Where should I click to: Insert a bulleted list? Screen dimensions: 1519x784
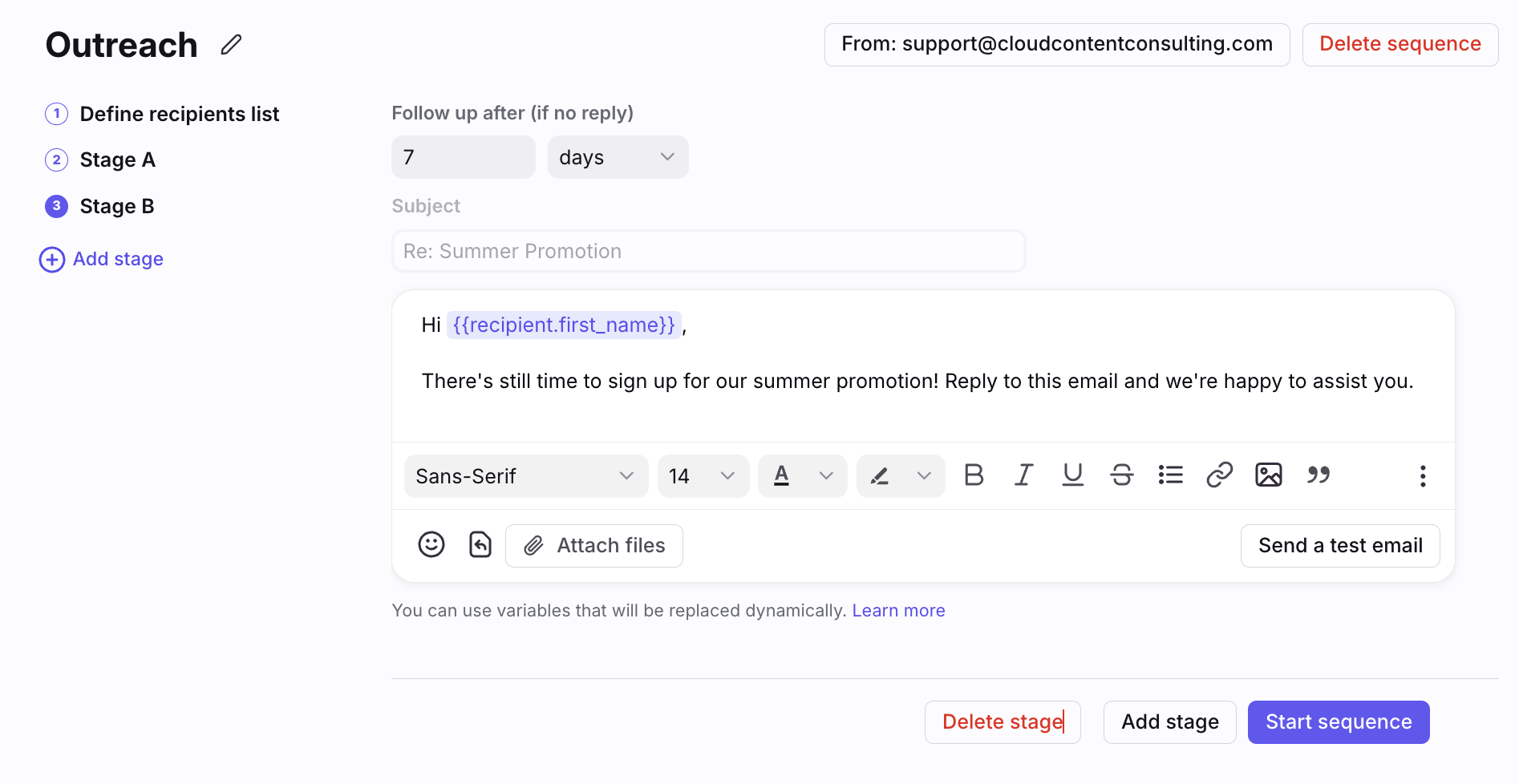tap(1171, 475)
